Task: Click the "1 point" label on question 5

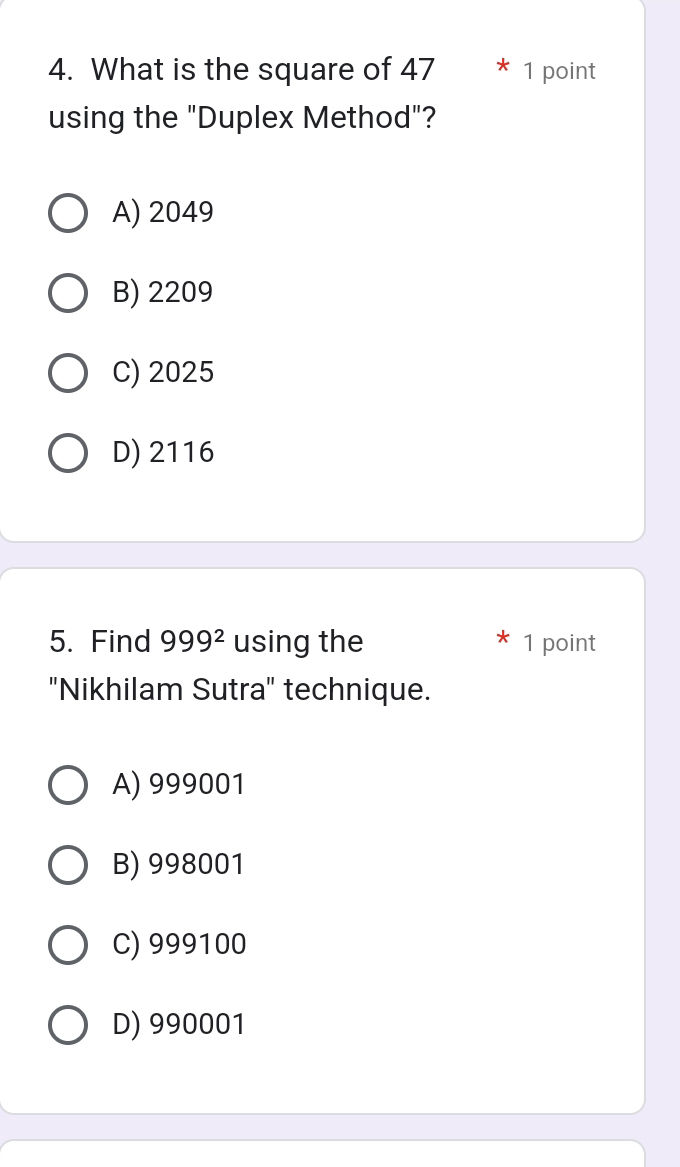Action: [x=559, y=643]
